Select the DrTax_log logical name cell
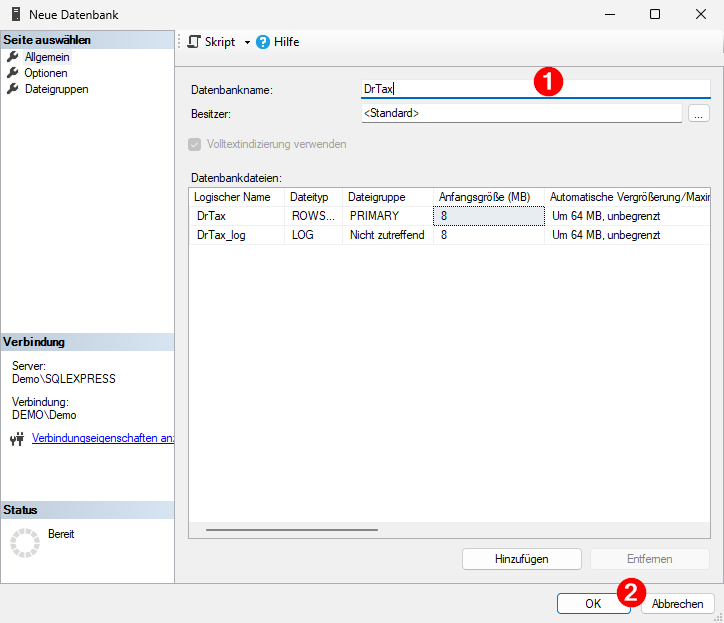This screenshot has height=623, width=724. [237, 235]
